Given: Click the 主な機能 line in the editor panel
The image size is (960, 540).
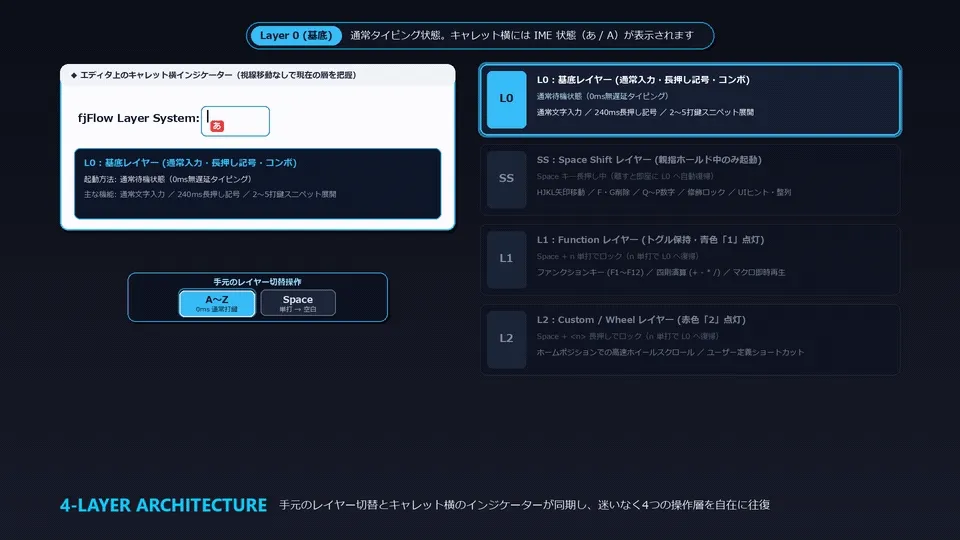Looking at the screenshot, I should [x=210, y=195].
